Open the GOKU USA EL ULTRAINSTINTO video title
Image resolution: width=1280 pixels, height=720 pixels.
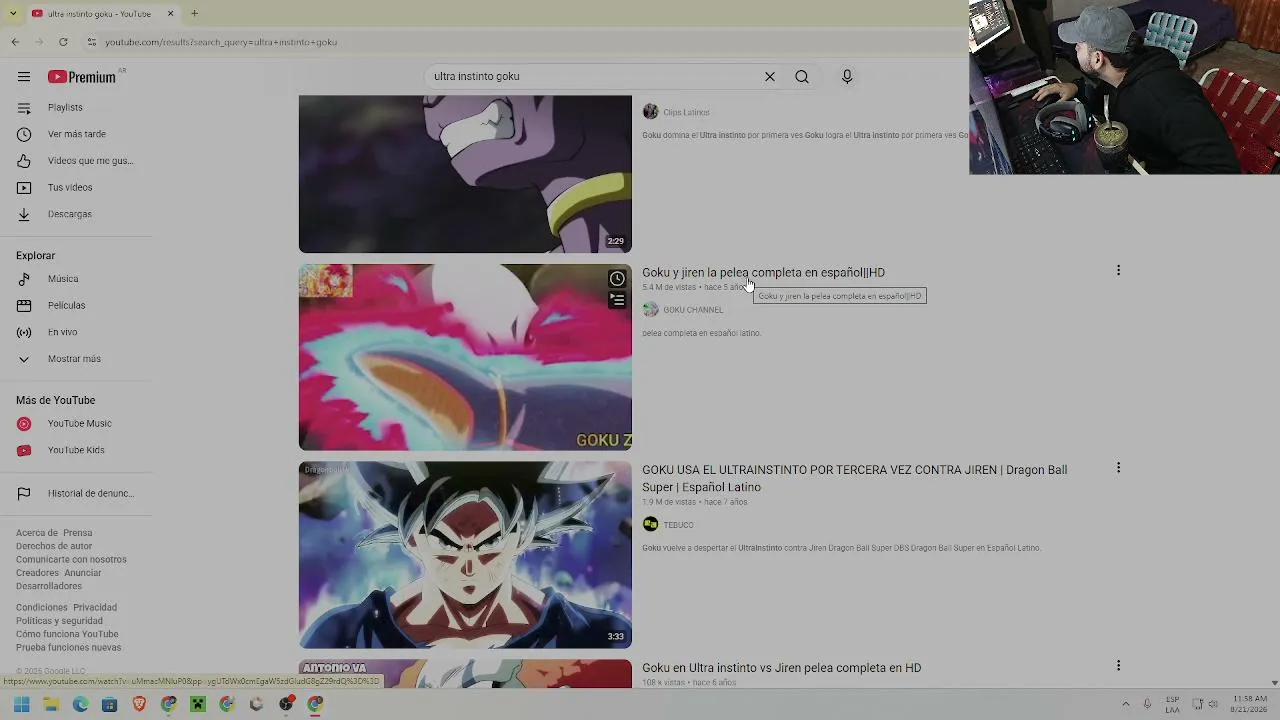[854, 478]
